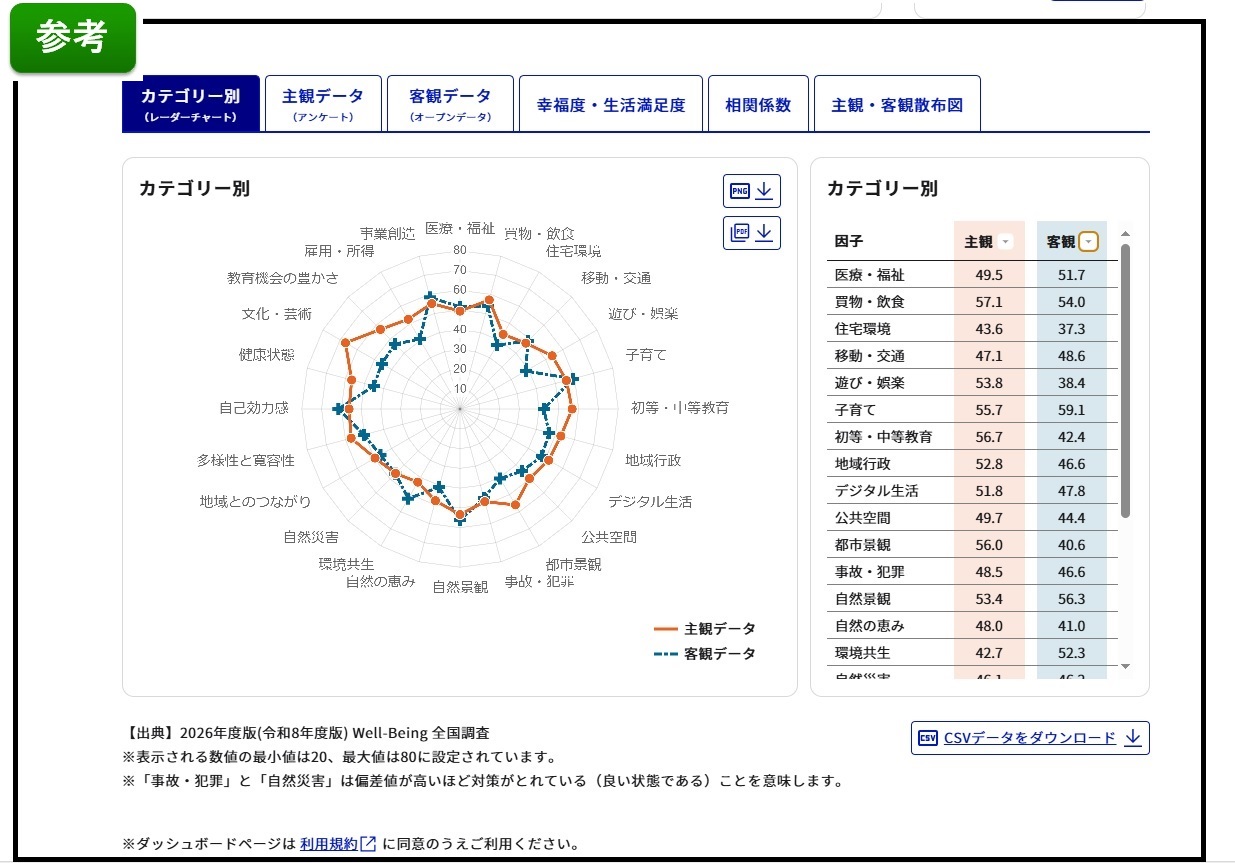Select the 初等・中等教育 row label in the table

coord(884,437)
